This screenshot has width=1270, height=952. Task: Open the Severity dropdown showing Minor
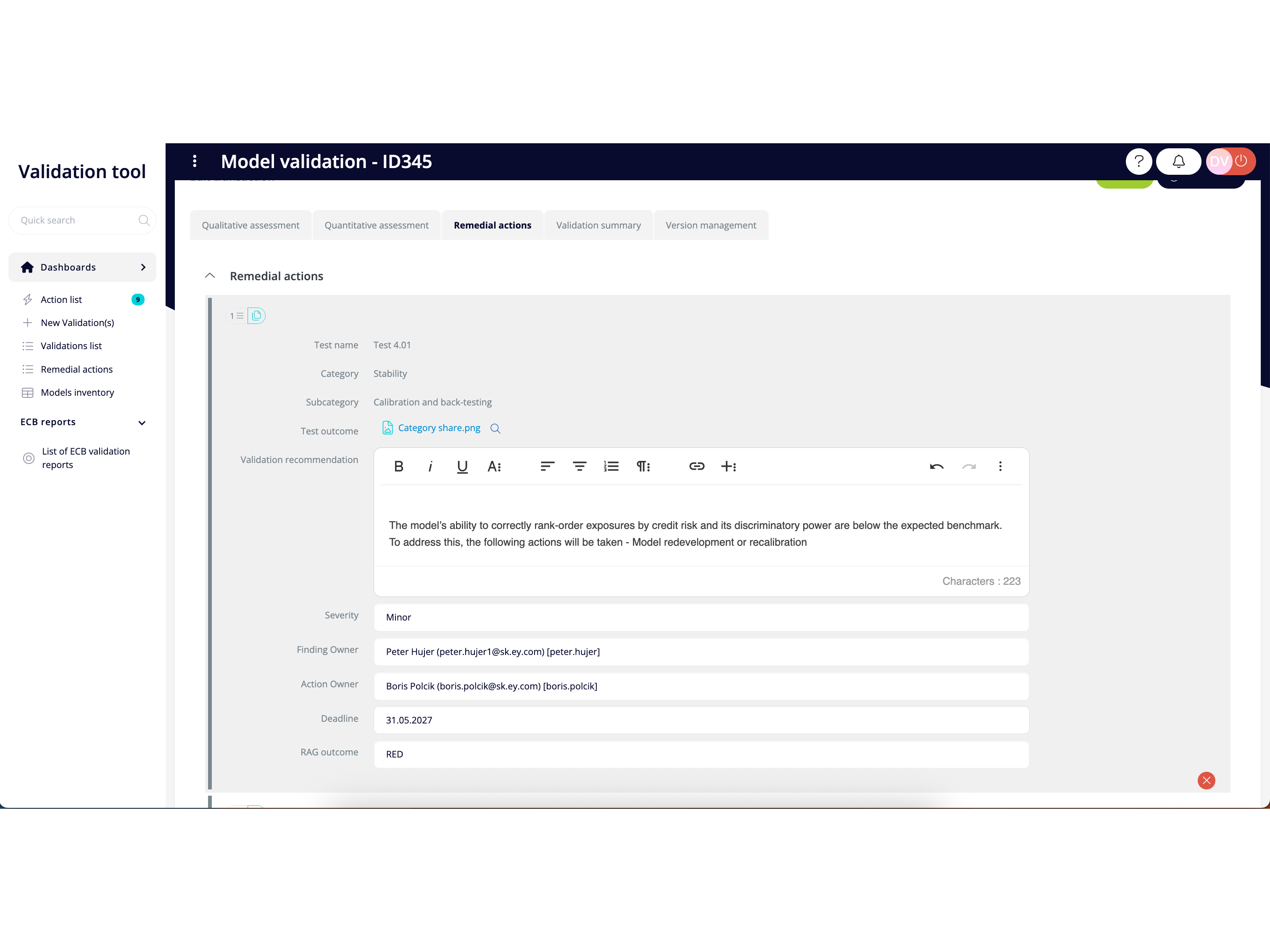(701, 618)
